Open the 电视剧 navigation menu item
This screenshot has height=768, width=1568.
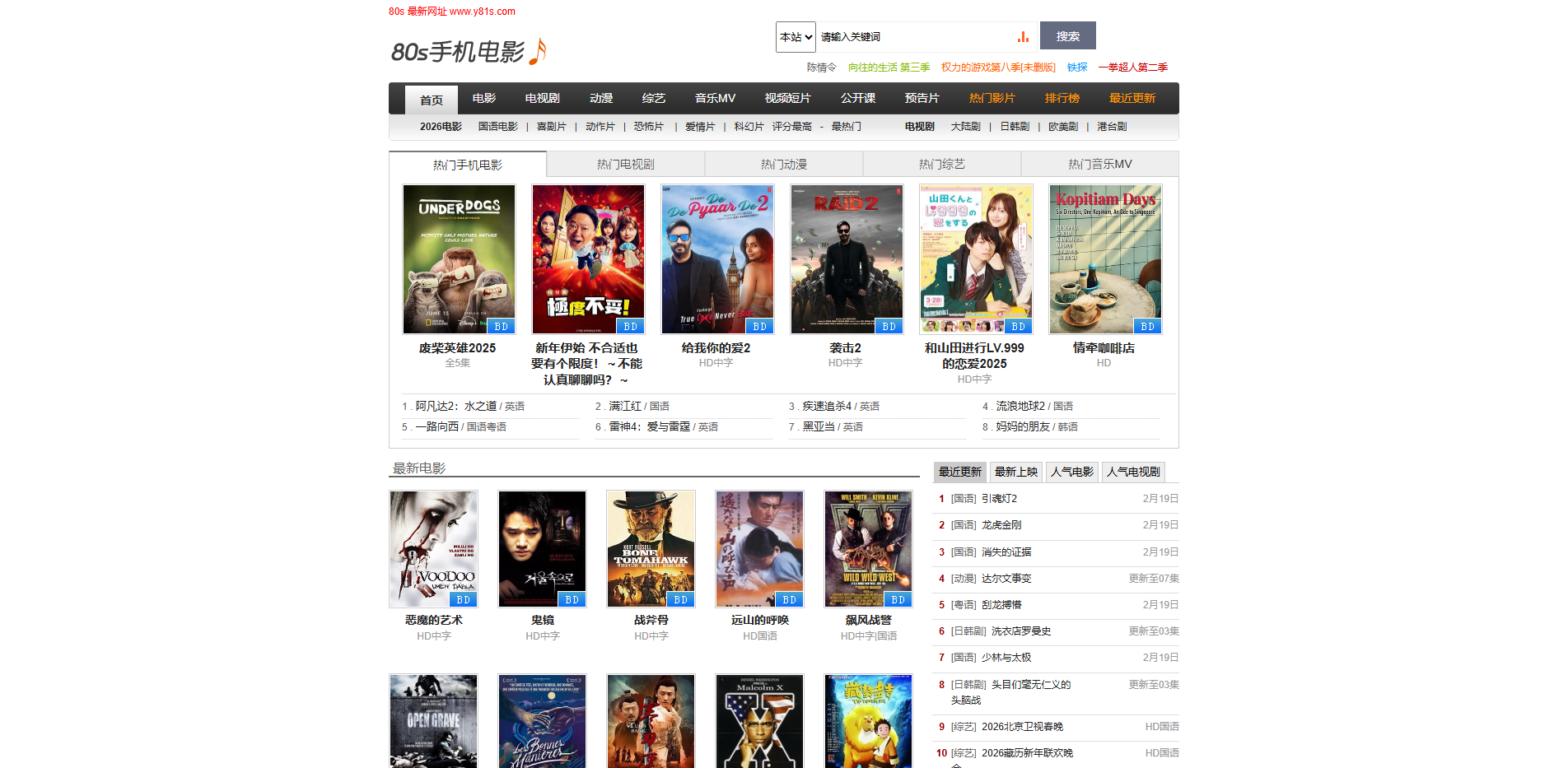[542, 98]
